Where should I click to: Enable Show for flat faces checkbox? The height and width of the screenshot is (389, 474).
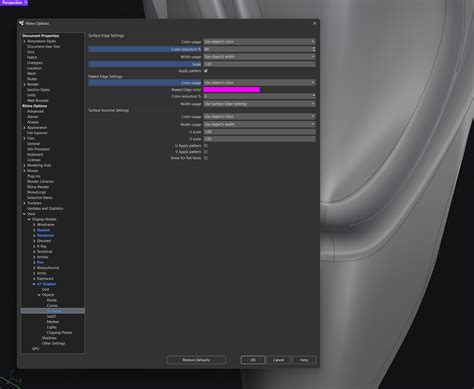[206, 158]
